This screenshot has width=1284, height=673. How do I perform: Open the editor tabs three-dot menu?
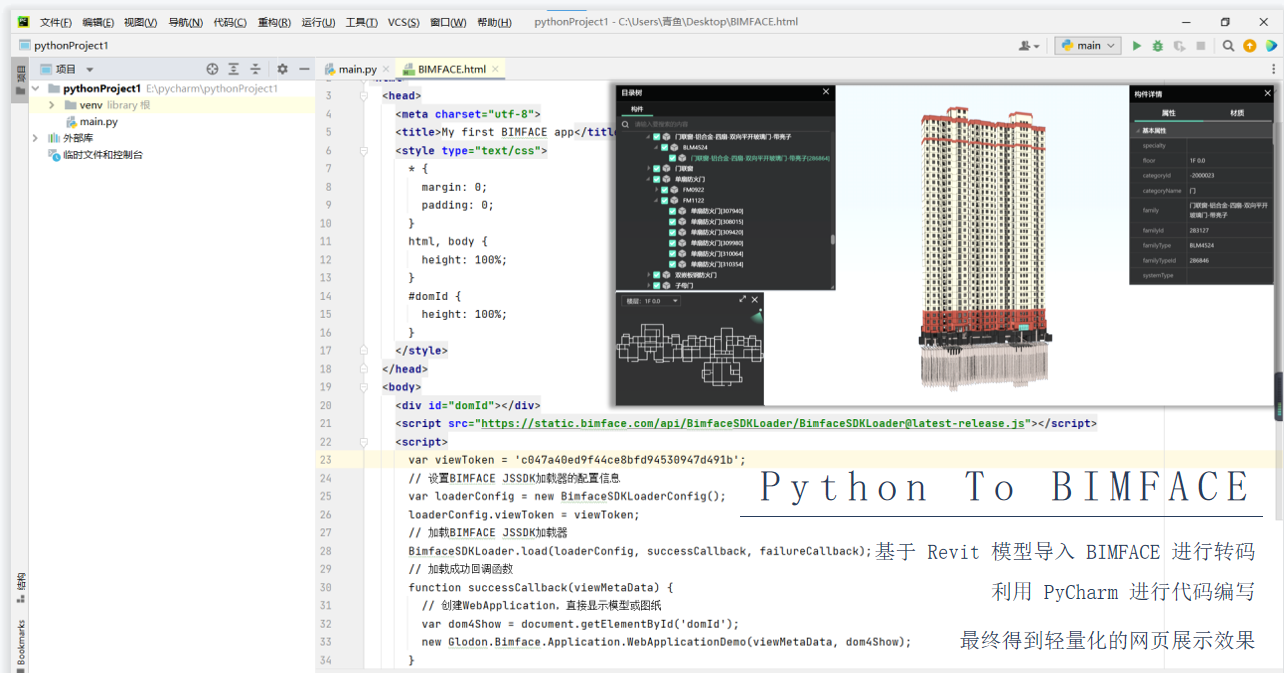tap(1273, 69)
